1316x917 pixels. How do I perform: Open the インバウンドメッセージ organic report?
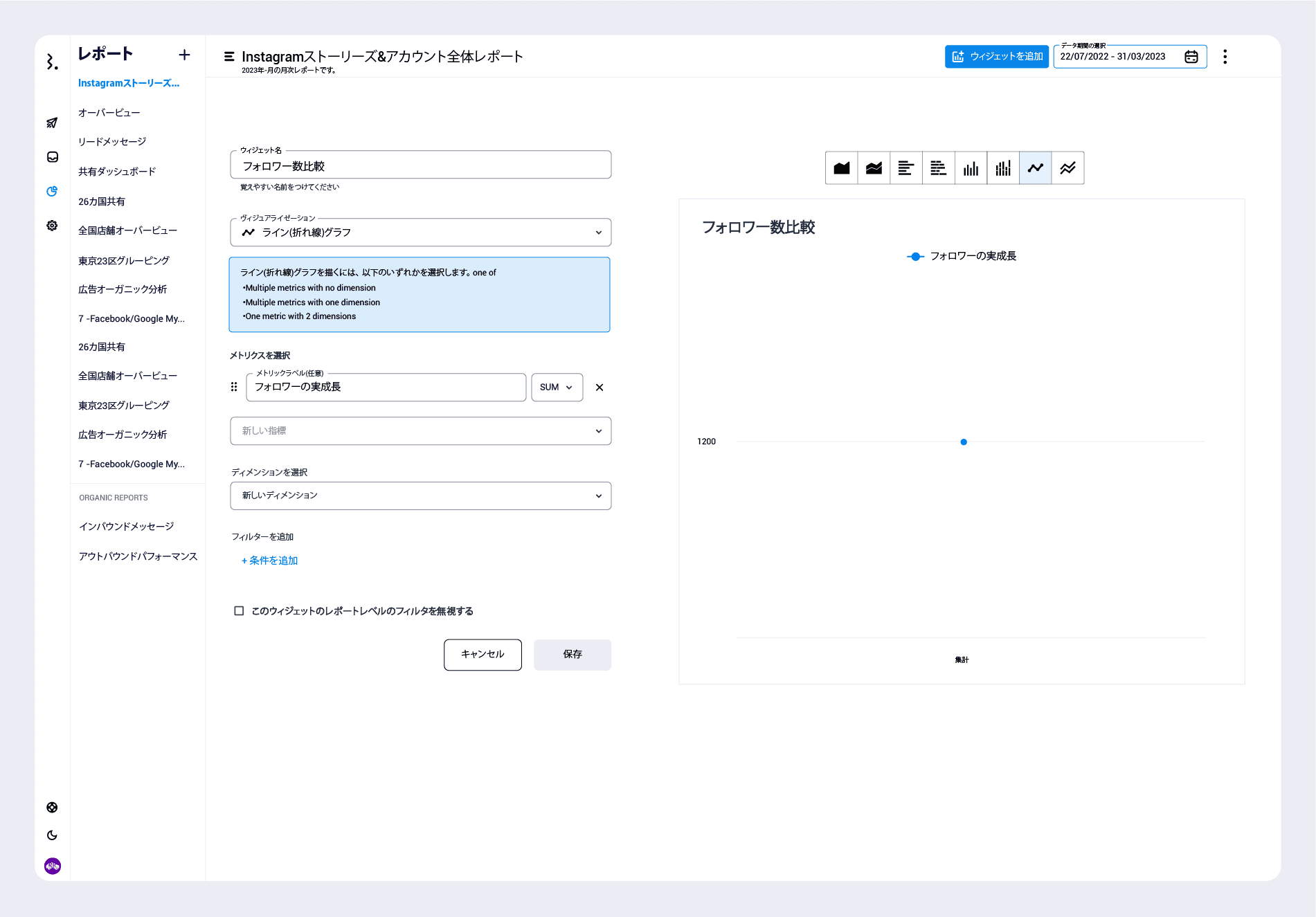coord(126,527)
